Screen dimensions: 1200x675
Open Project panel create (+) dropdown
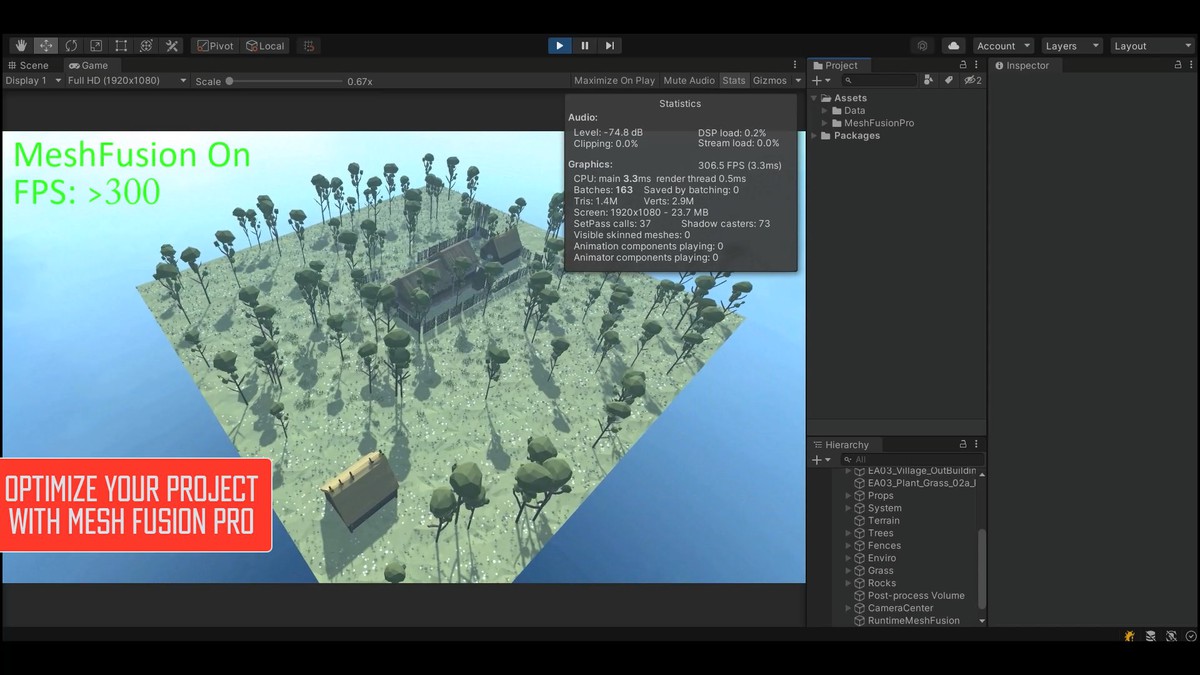pyautogui.click(x=821, y=81)
